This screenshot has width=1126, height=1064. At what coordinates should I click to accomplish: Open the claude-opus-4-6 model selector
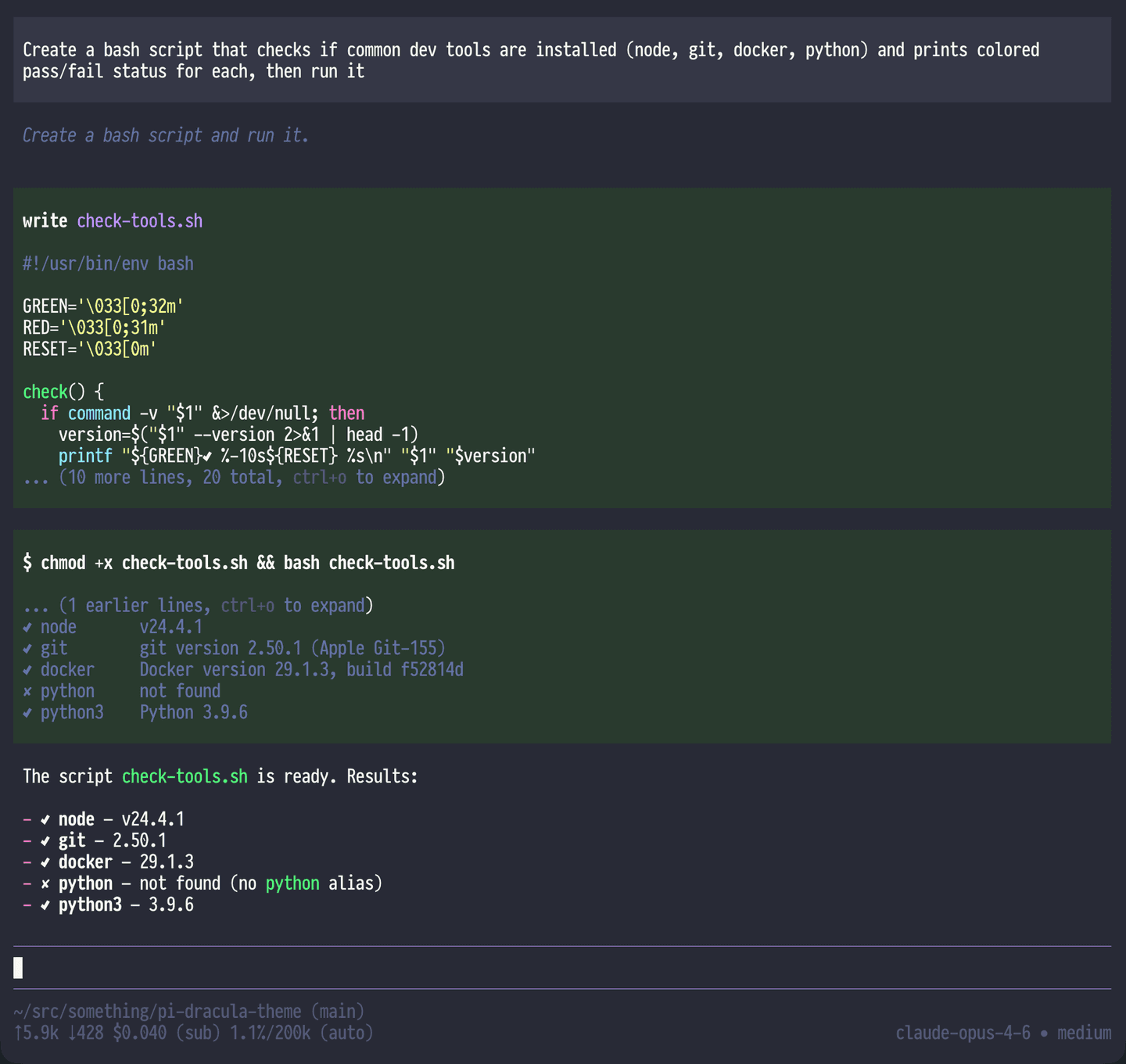click(x=963, y=1032)
